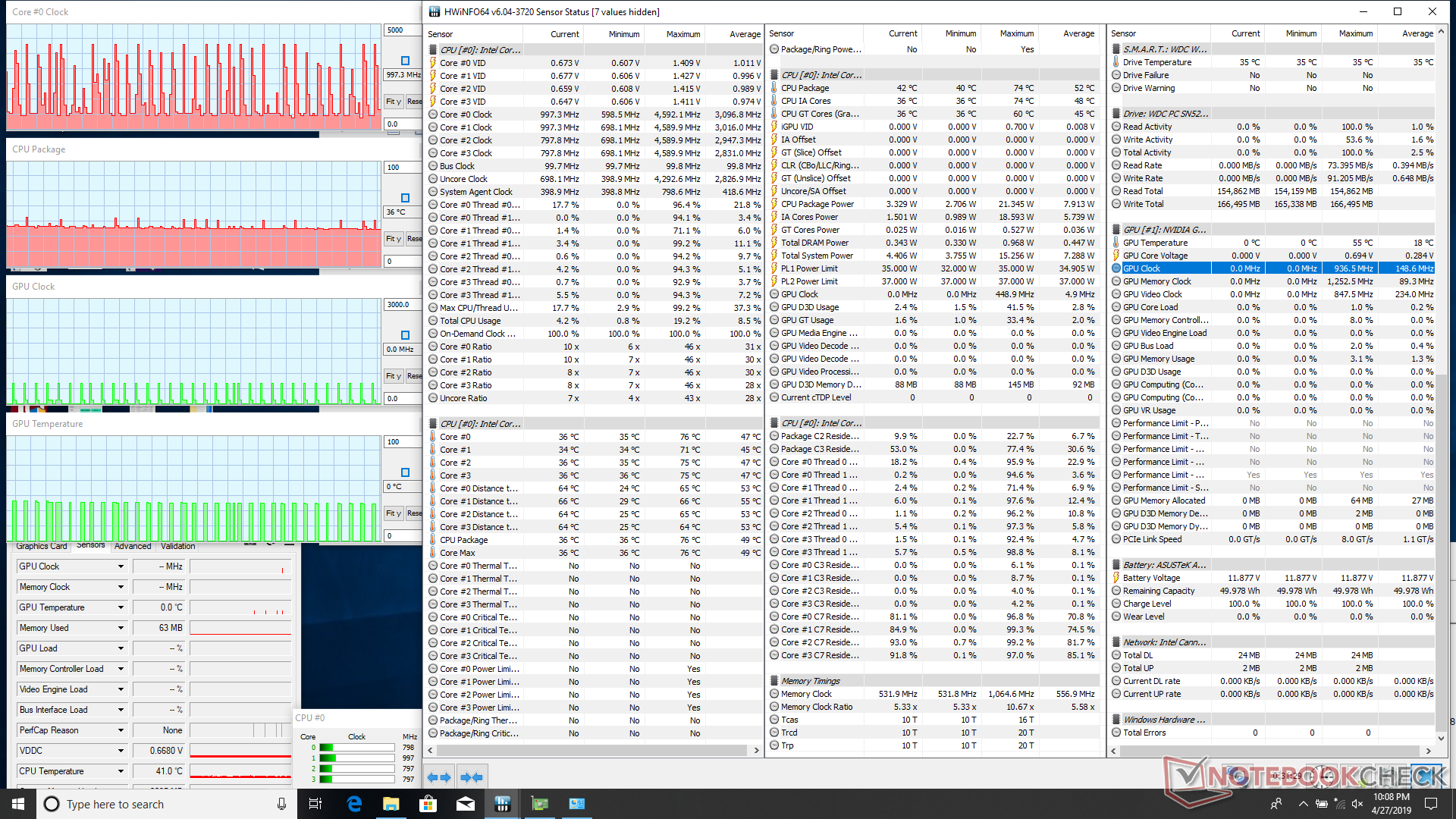Open the Memory Controller Load dropdown in GPU-Z
The image size is (1456, 819).
click(x=121, y=669)
